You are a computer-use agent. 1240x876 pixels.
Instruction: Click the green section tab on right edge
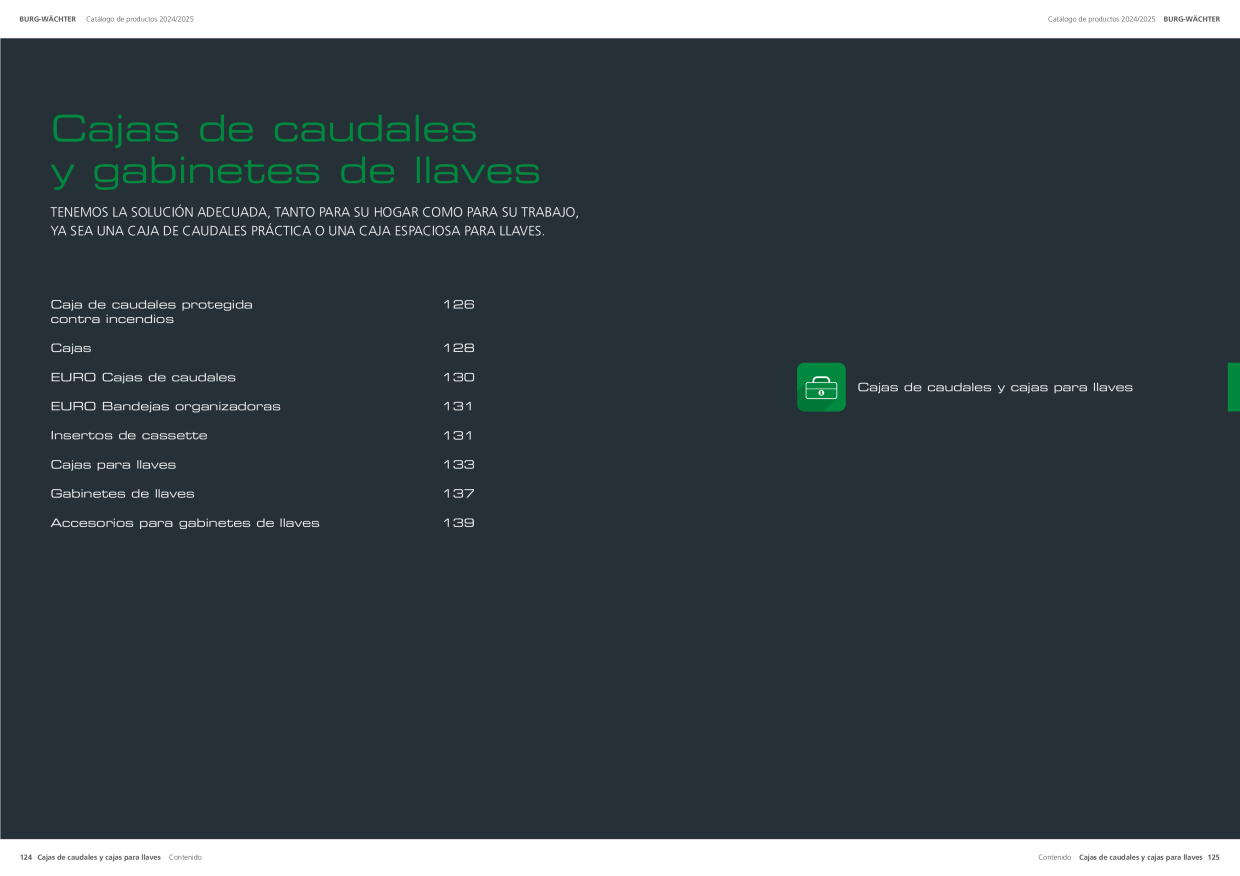coord(1234,387)
